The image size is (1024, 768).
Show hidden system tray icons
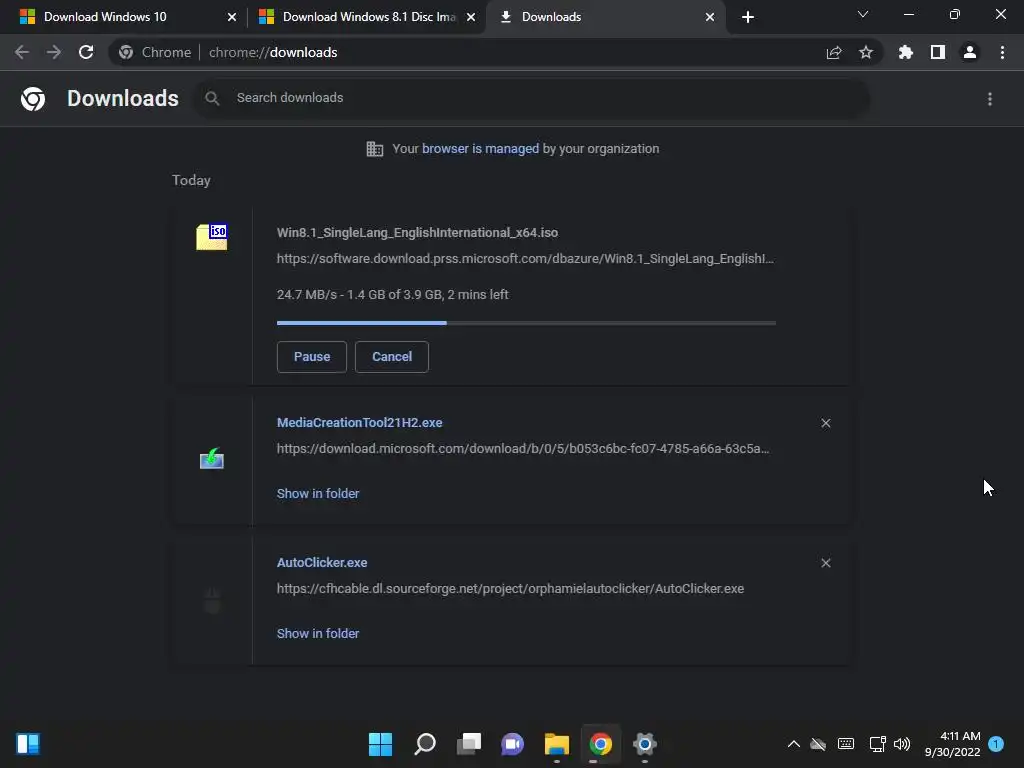point(793,744)
